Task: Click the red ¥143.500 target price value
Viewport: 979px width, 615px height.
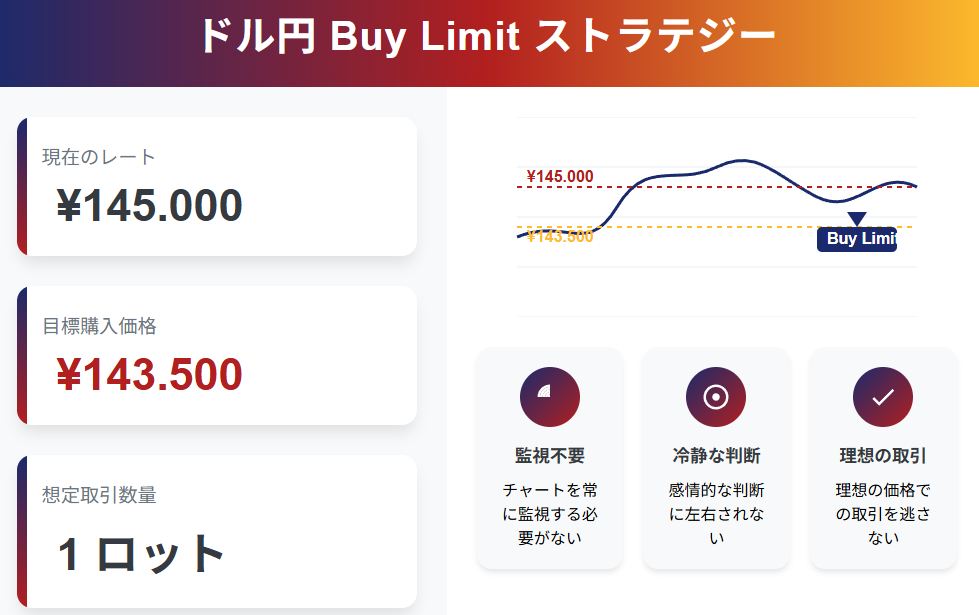Action: [x=149, y=375]
